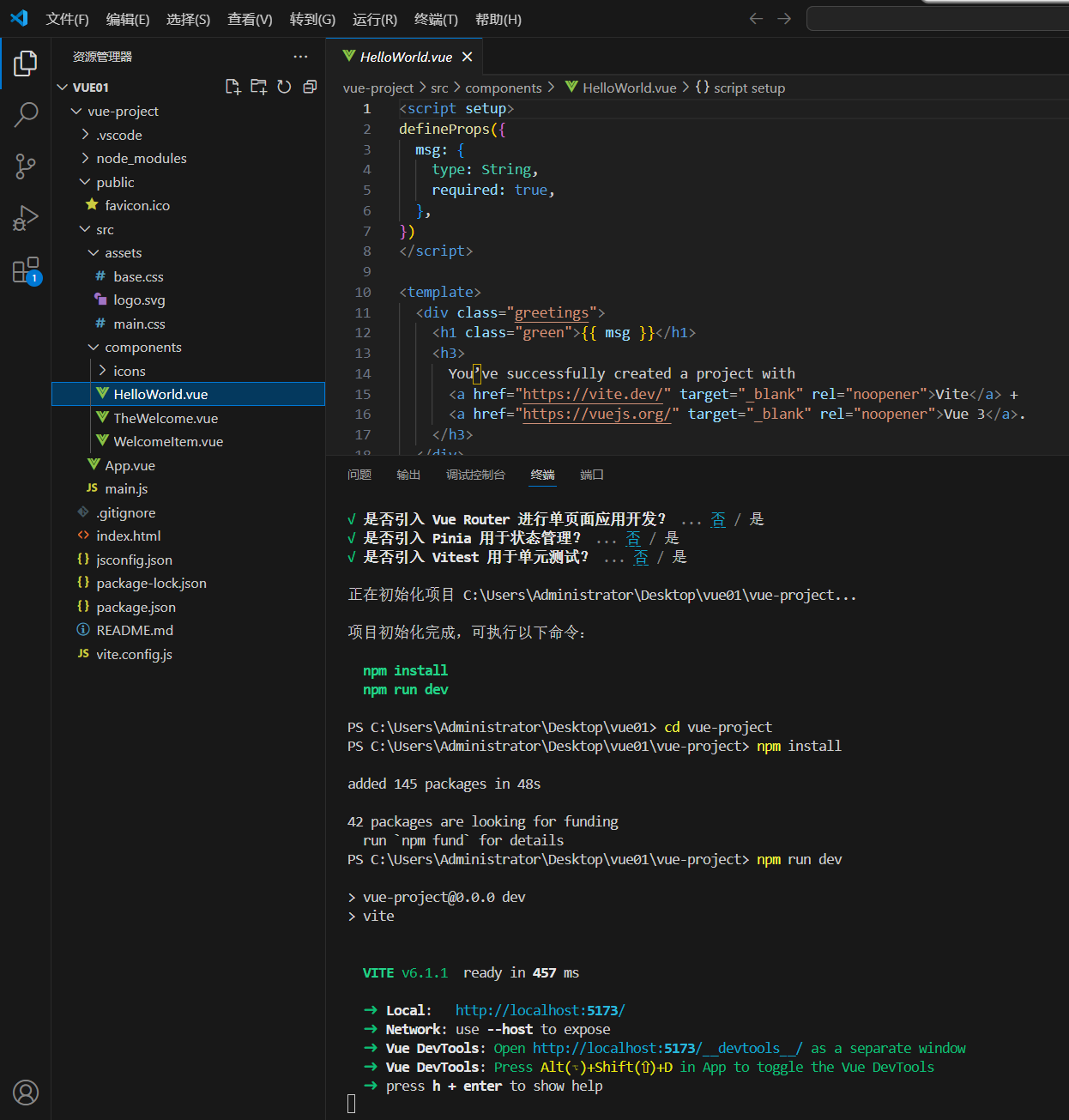Open vite.config.js file
Screen dimensions: 1069x1120
(x=188, y=654)
